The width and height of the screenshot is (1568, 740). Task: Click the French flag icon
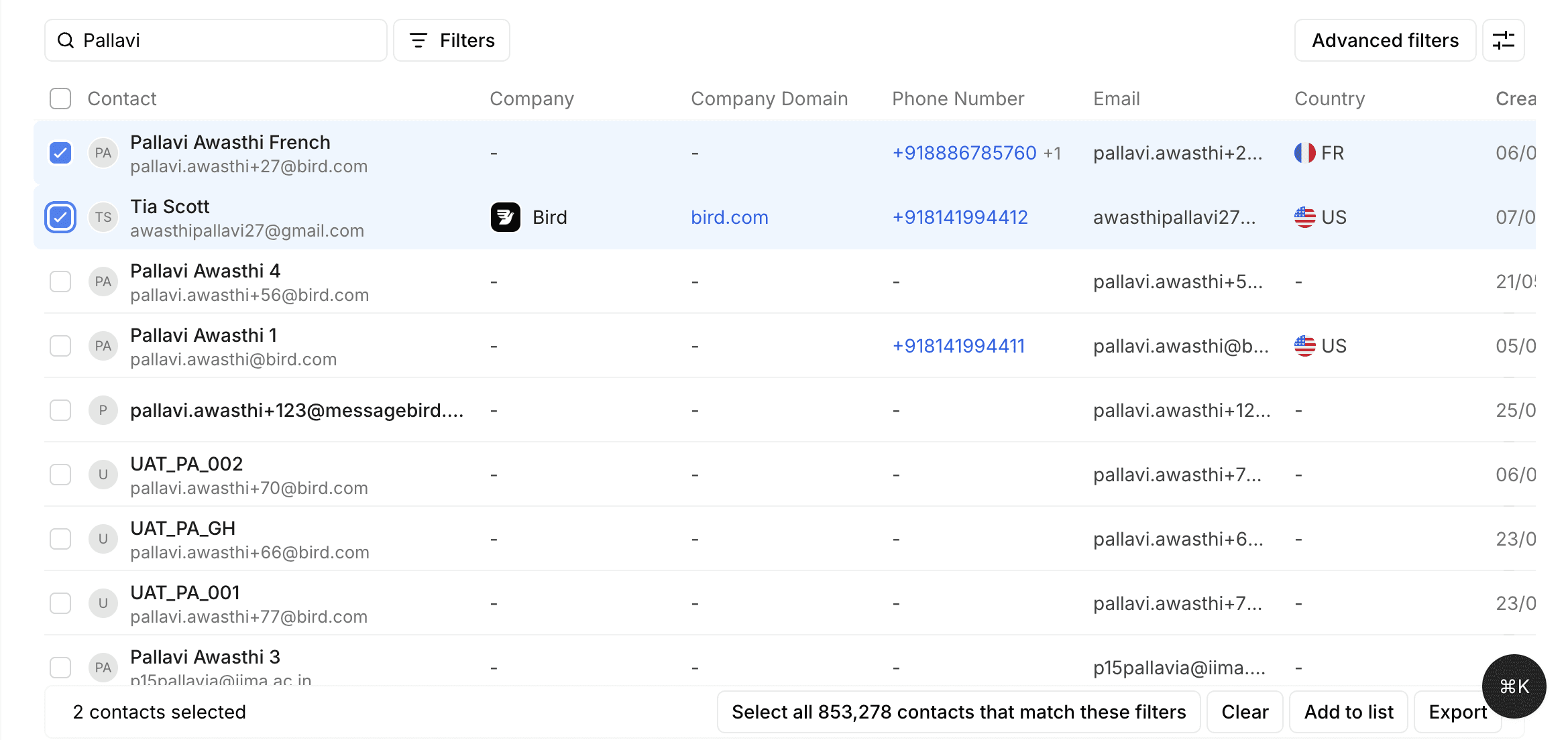pyautogui.click(x=1304, y=153)
